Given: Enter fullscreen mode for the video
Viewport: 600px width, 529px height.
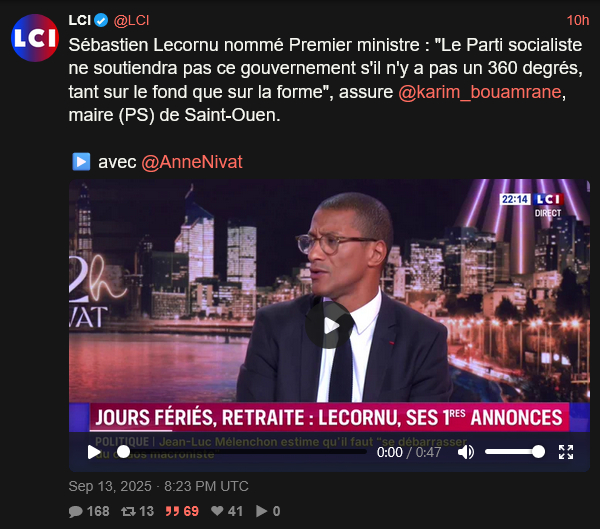Looking at the screenshot, I should pyautogui.click(x=566, y=452).
